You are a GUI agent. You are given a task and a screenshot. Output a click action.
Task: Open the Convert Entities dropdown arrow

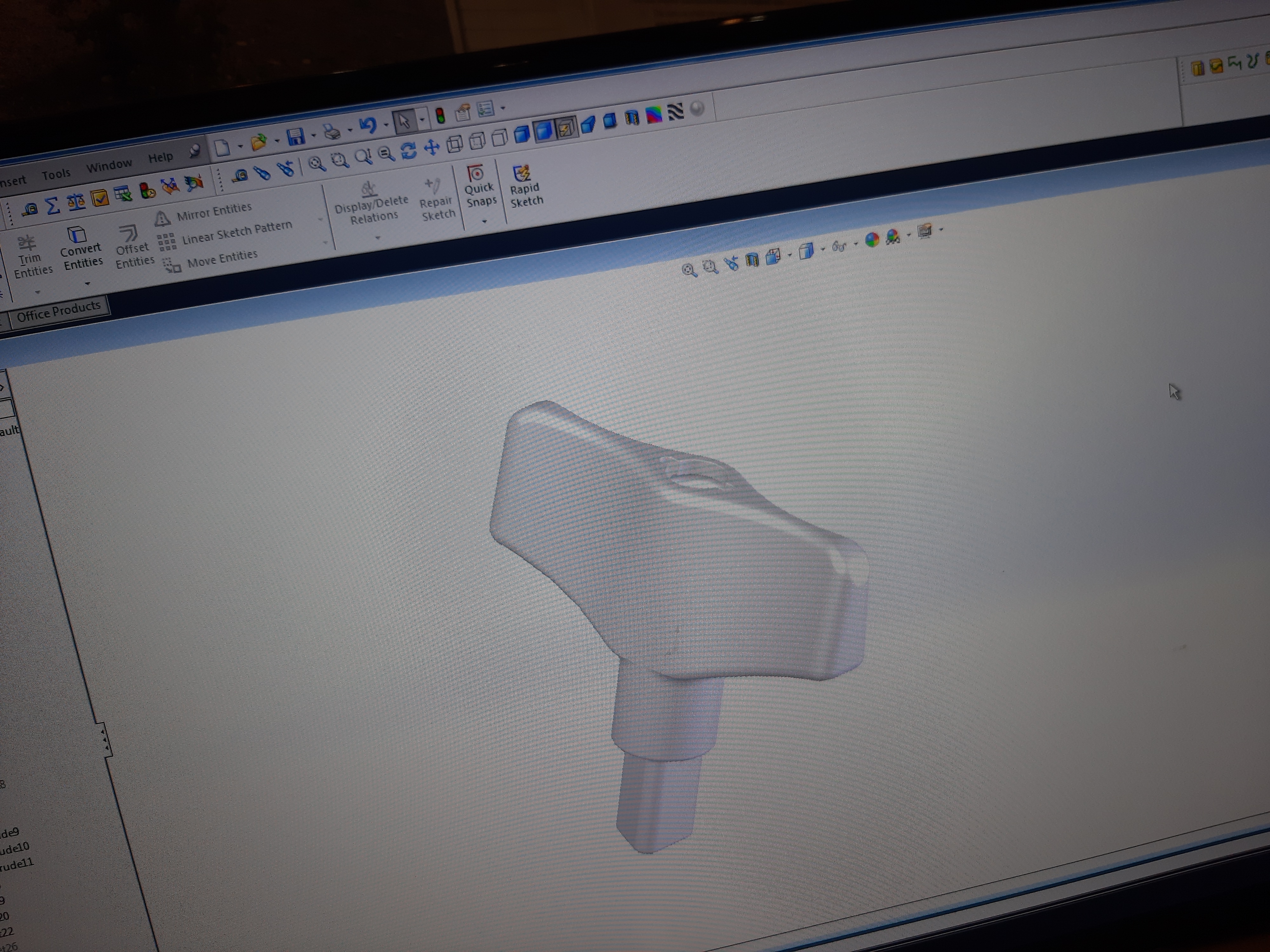(x=87, y=283)
